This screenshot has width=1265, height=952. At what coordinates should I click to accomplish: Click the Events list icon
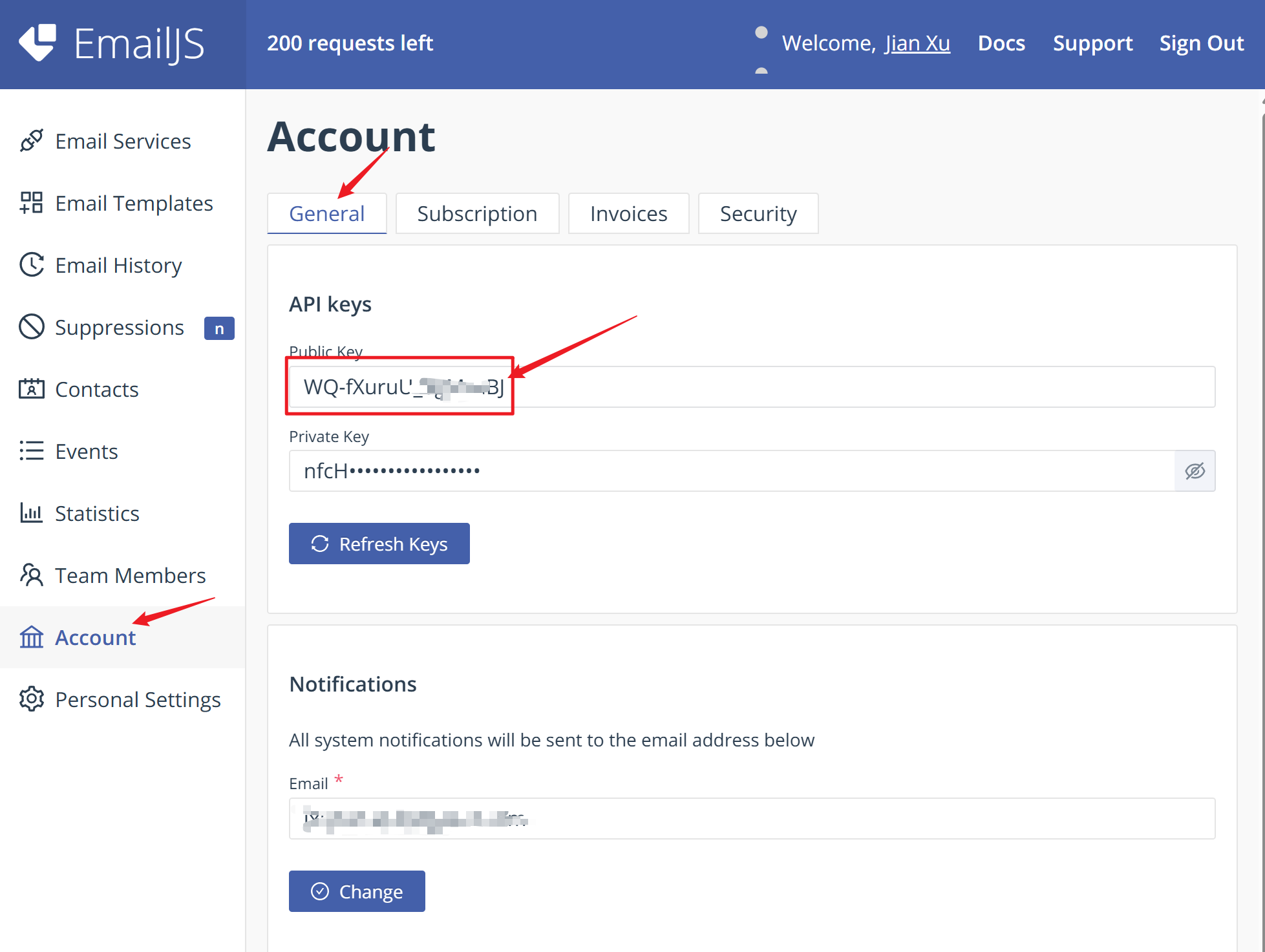(31, 451)
